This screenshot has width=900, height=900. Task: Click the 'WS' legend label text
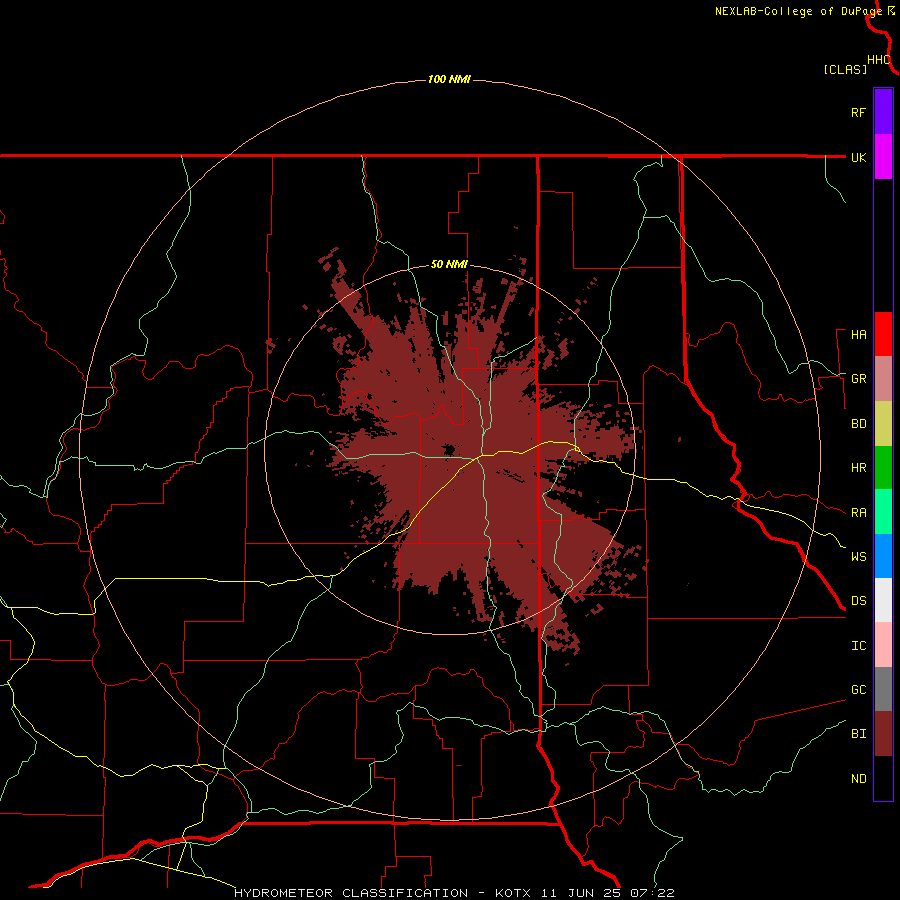tap(858, 557)
